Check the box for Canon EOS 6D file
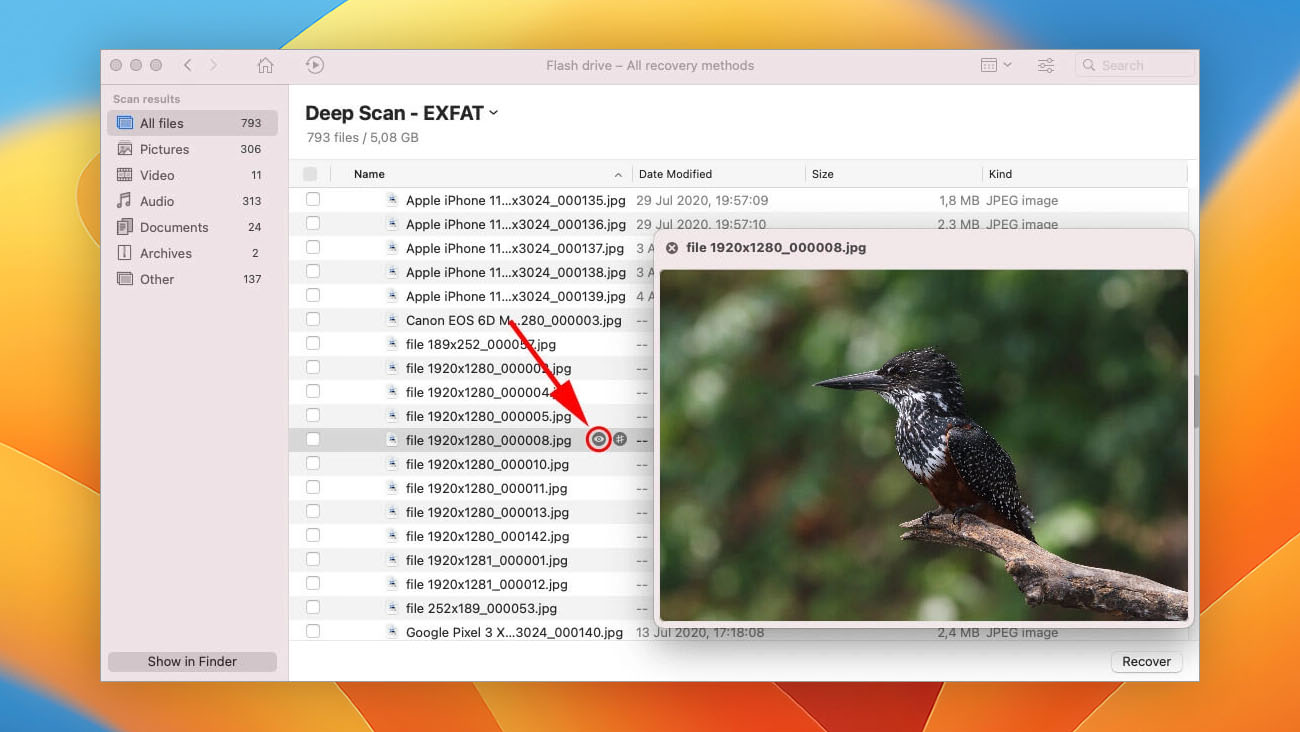Viewport: 1300px width, 732px height. 313,319
